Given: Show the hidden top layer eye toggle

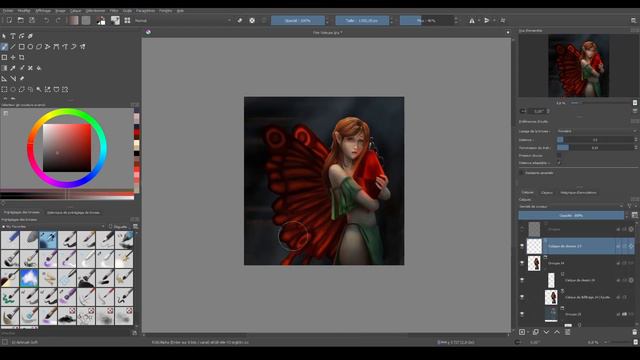Looking at the screenshot, I should 522,229.
